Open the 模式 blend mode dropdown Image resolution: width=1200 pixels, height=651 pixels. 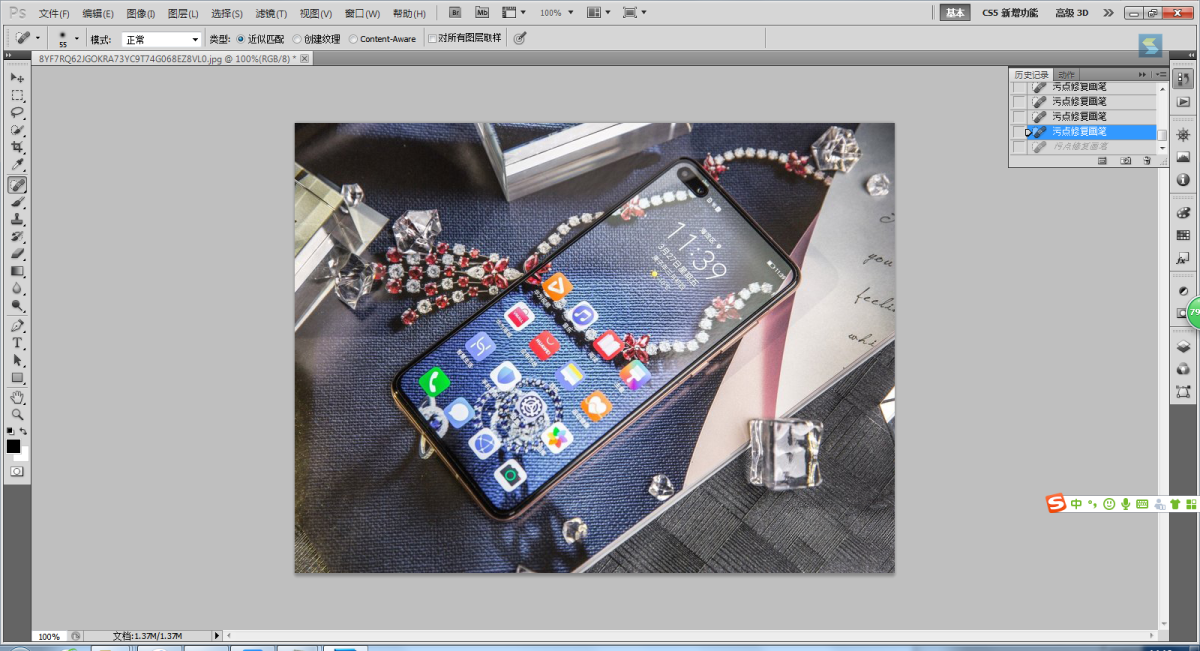click(161, 39)
